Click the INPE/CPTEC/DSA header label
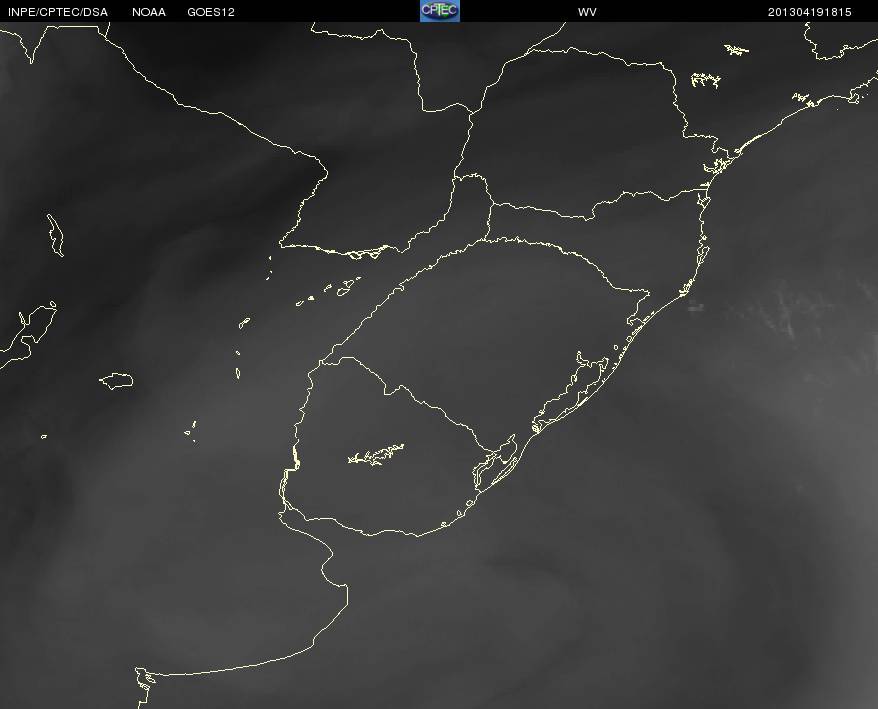Image resolution: width=878 pixels, height=709 pixels. 58,12
